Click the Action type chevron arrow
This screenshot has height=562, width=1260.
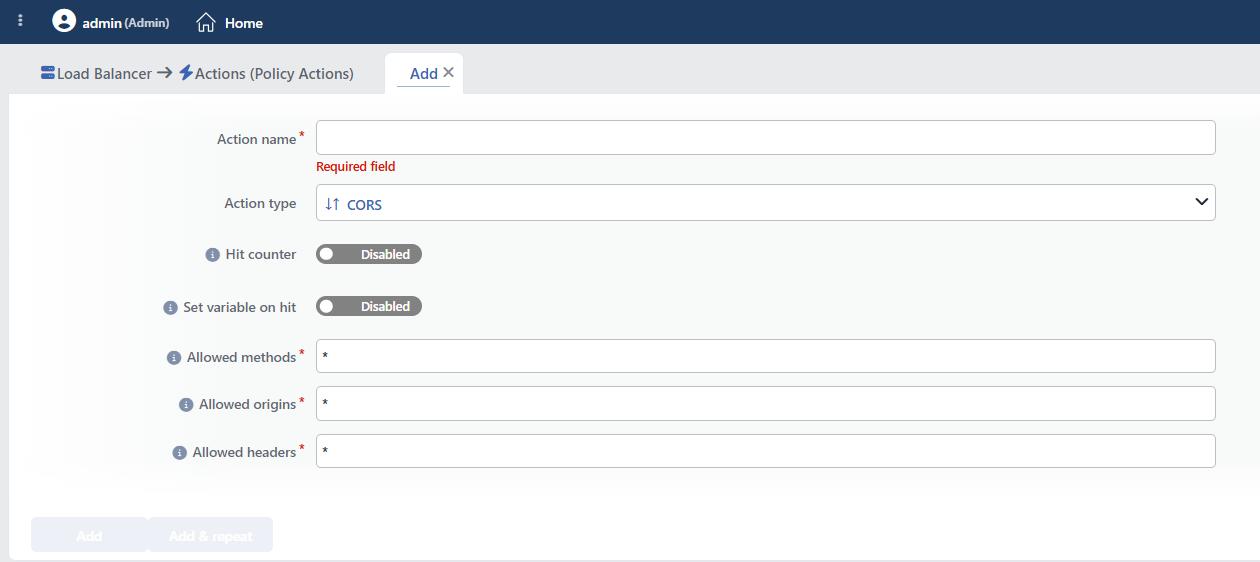coord(1202,202)
